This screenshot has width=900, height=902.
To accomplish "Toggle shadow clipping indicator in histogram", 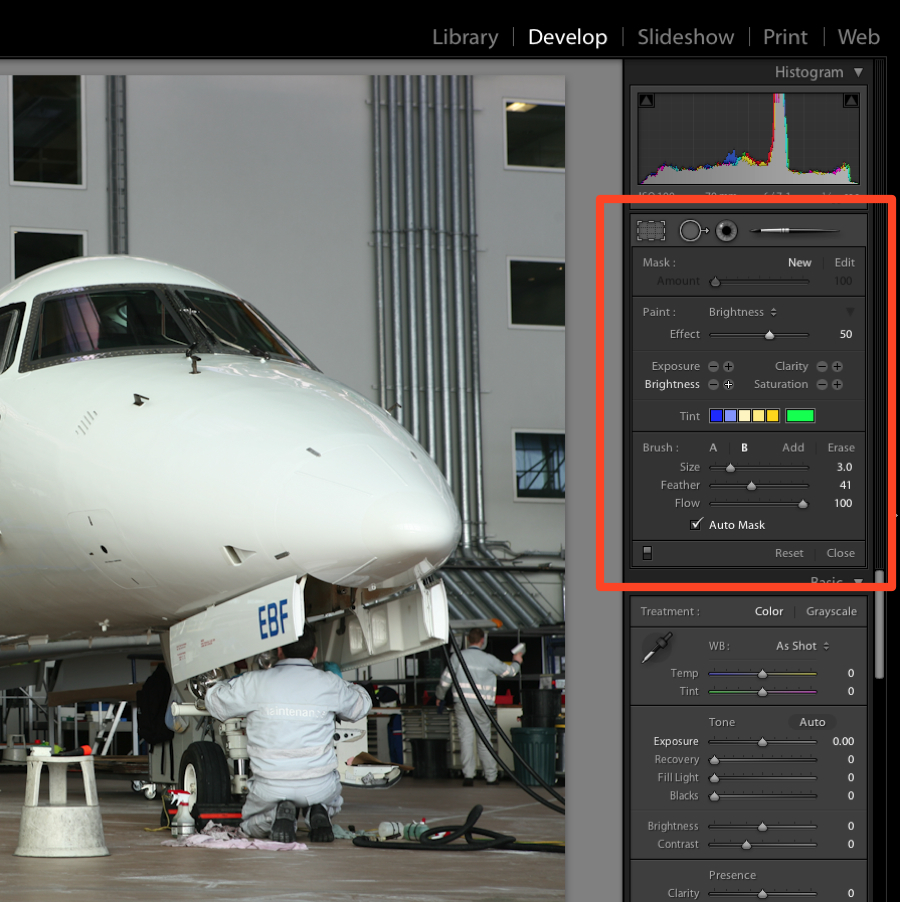I will pos(646,100).
